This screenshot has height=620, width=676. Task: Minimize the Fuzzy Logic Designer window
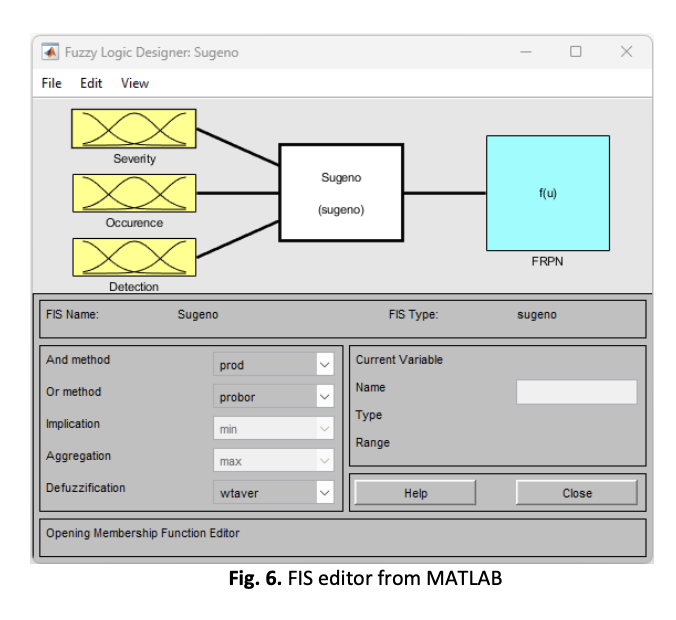526,52
